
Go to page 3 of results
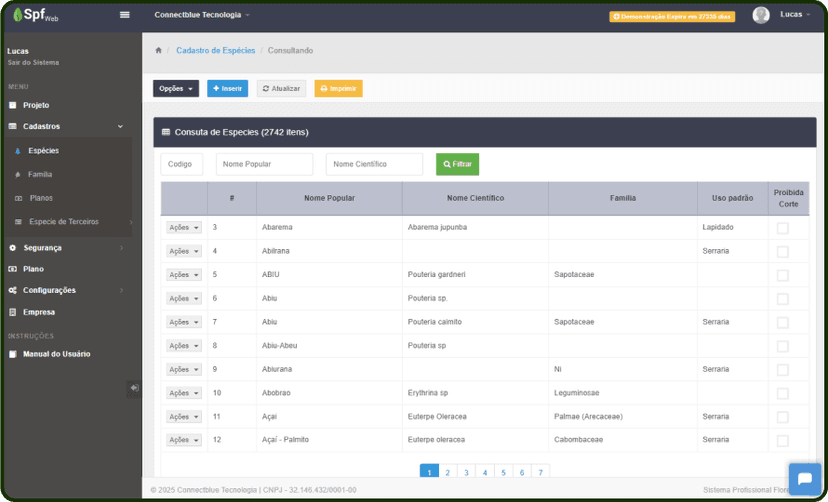click(466, 472)
